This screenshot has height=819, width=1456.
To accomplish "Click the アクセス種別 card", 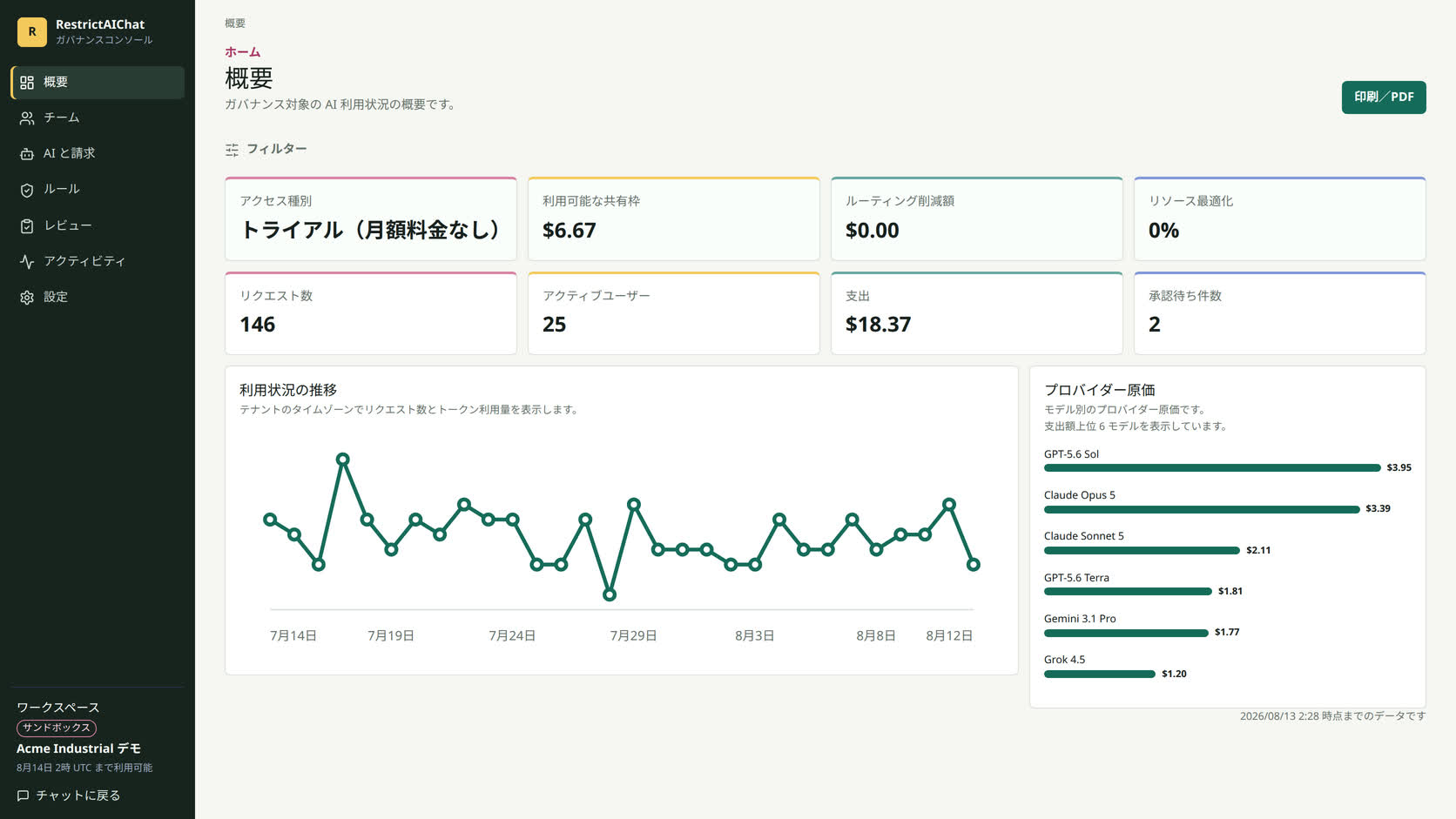I will click(x=371, y=218).
